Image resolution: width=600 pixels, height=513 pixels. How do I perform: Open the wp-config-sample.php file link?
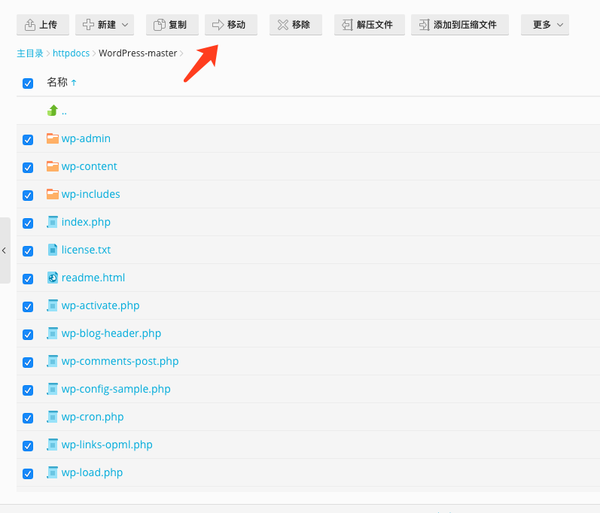click(116, 389)
